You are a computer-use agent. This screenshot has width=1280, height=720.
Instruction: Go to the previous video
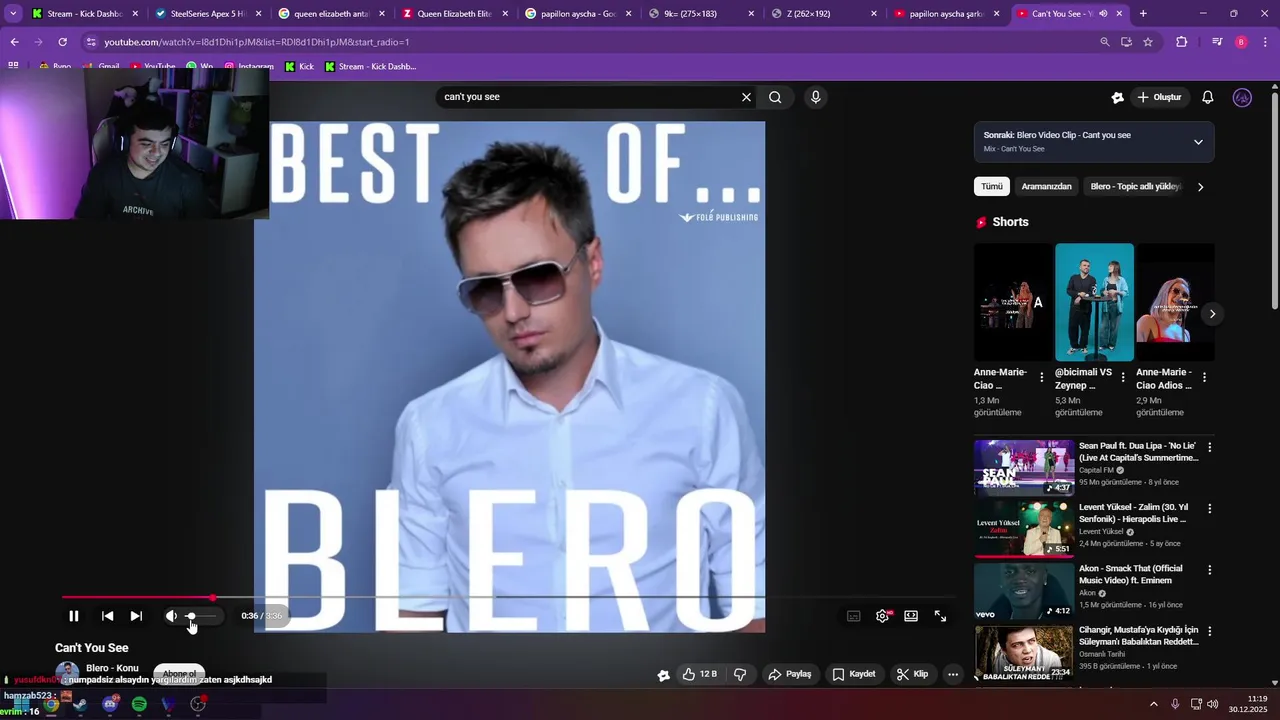(108, 616)
